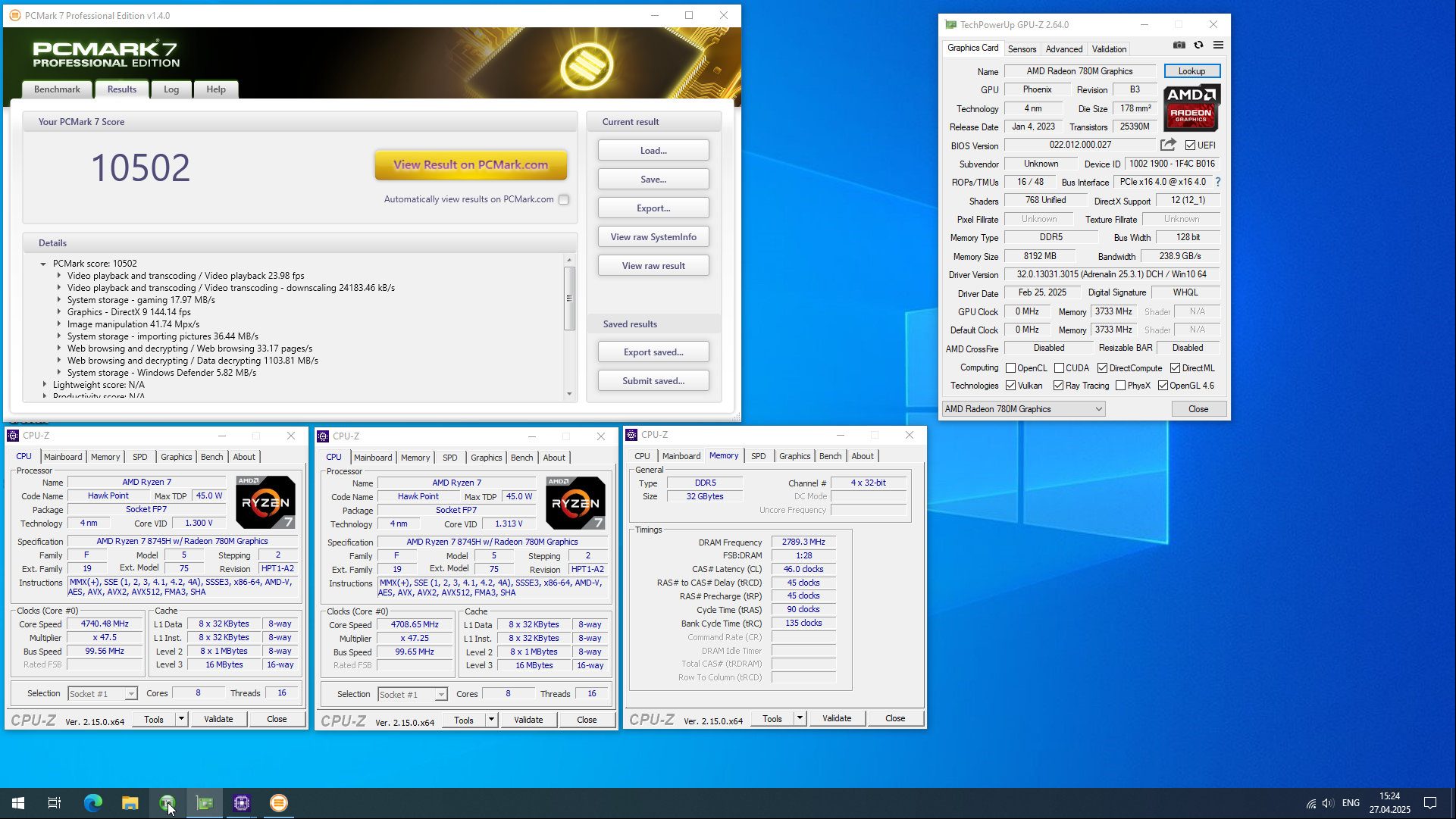Toggle automatically view results on PCMark.com

[x=563, y=200]
